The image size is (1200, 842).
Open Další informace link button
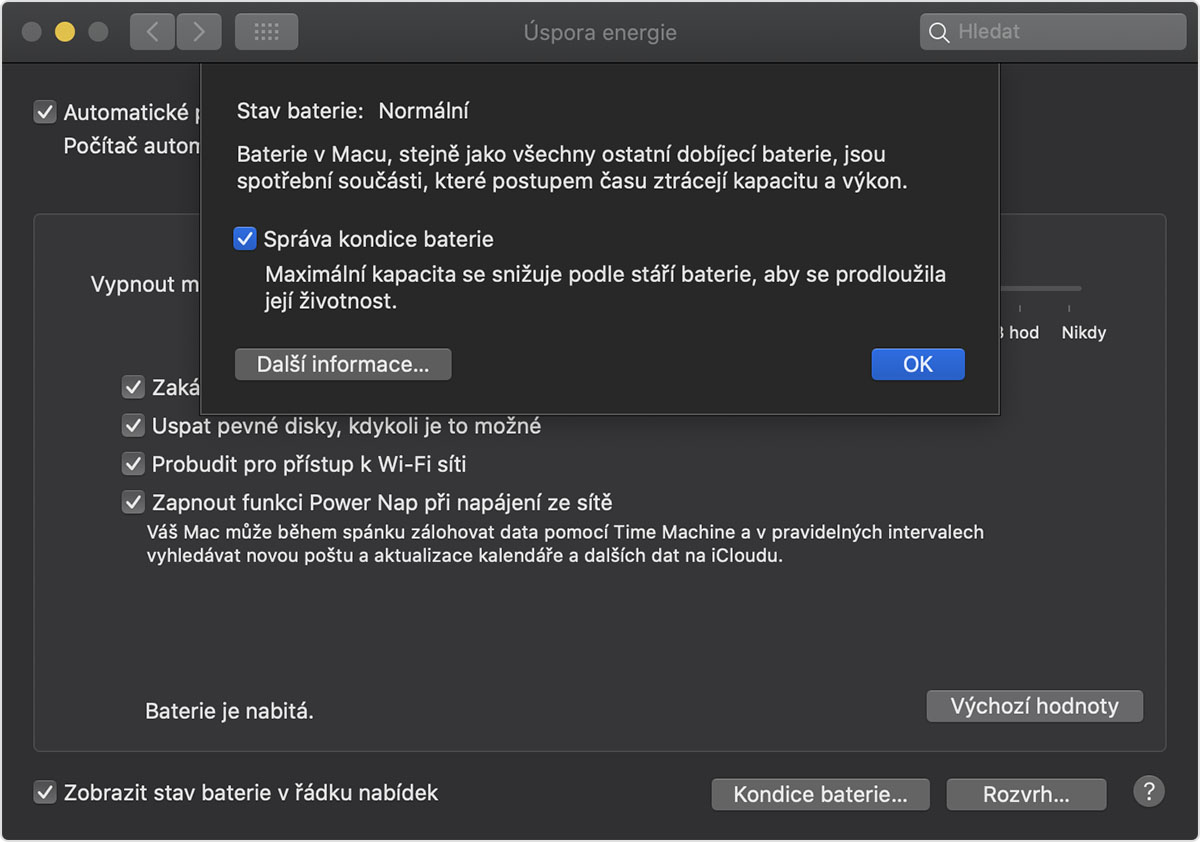click(343, 365)
